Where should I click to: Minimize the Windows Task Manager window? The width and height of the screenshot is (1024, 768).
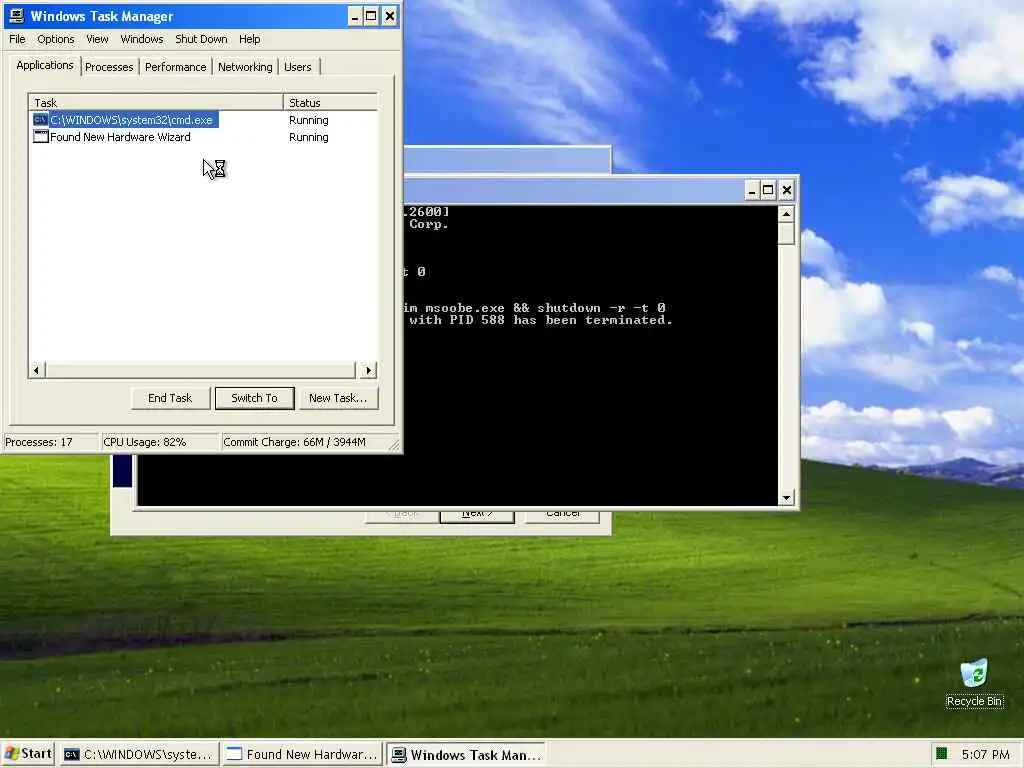(x=355, y=16)
